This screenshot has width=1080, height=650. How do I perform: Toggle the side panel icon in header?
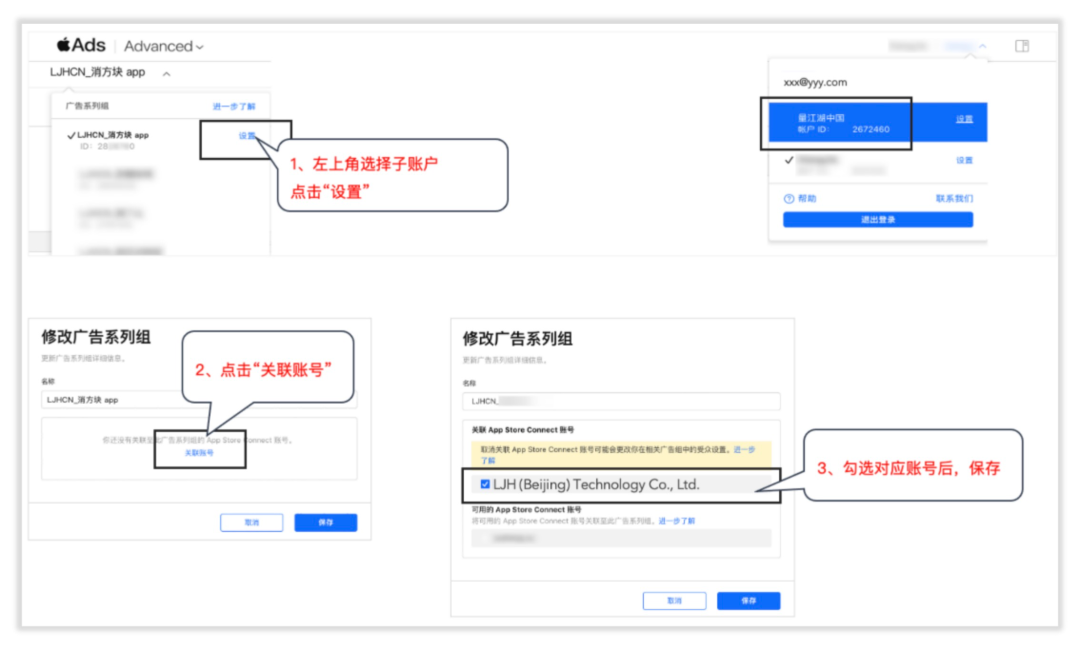[x=1021, y=46]
